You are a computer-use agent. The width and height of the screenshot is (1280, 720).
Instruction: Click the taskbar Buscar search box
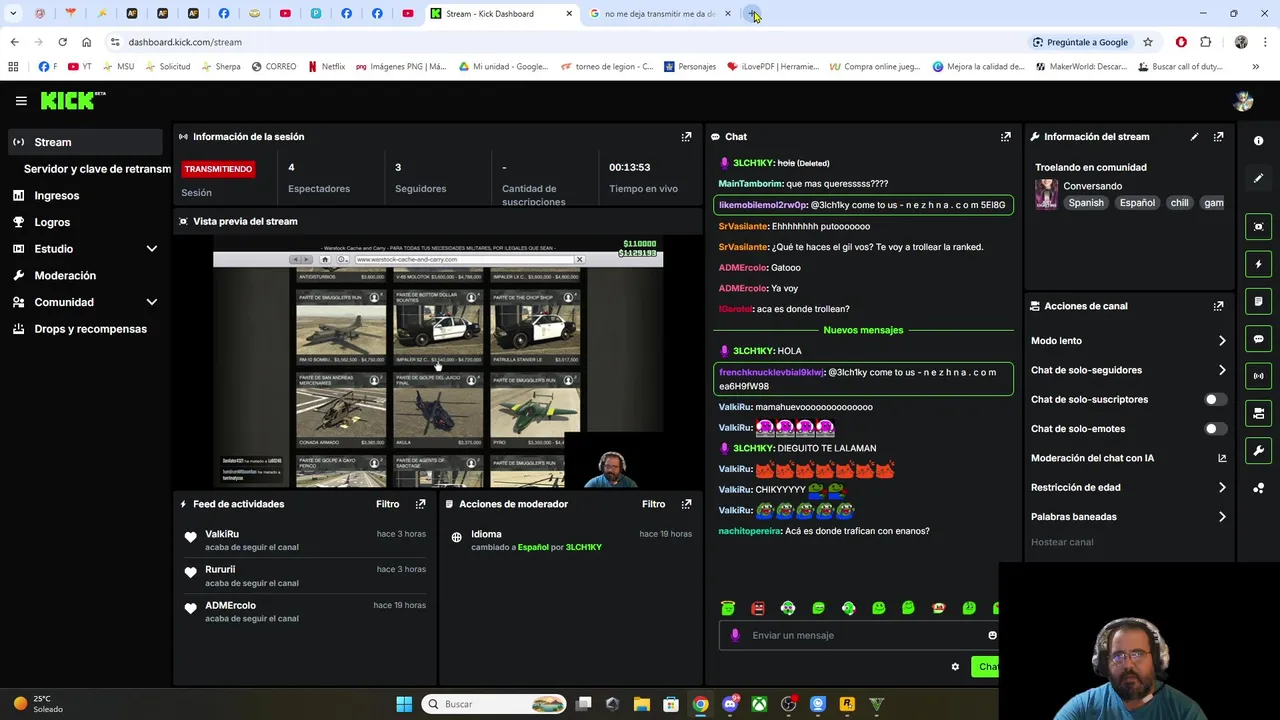(x=495, y=704)
